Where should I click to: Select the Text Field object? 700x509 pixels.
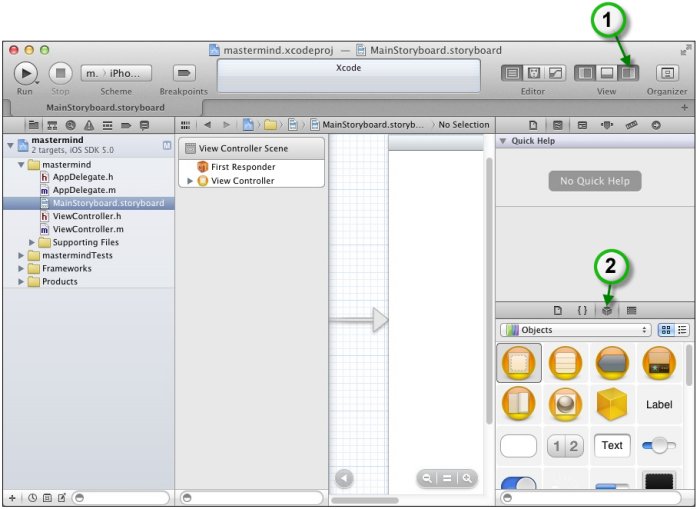[x=612, y=446]
